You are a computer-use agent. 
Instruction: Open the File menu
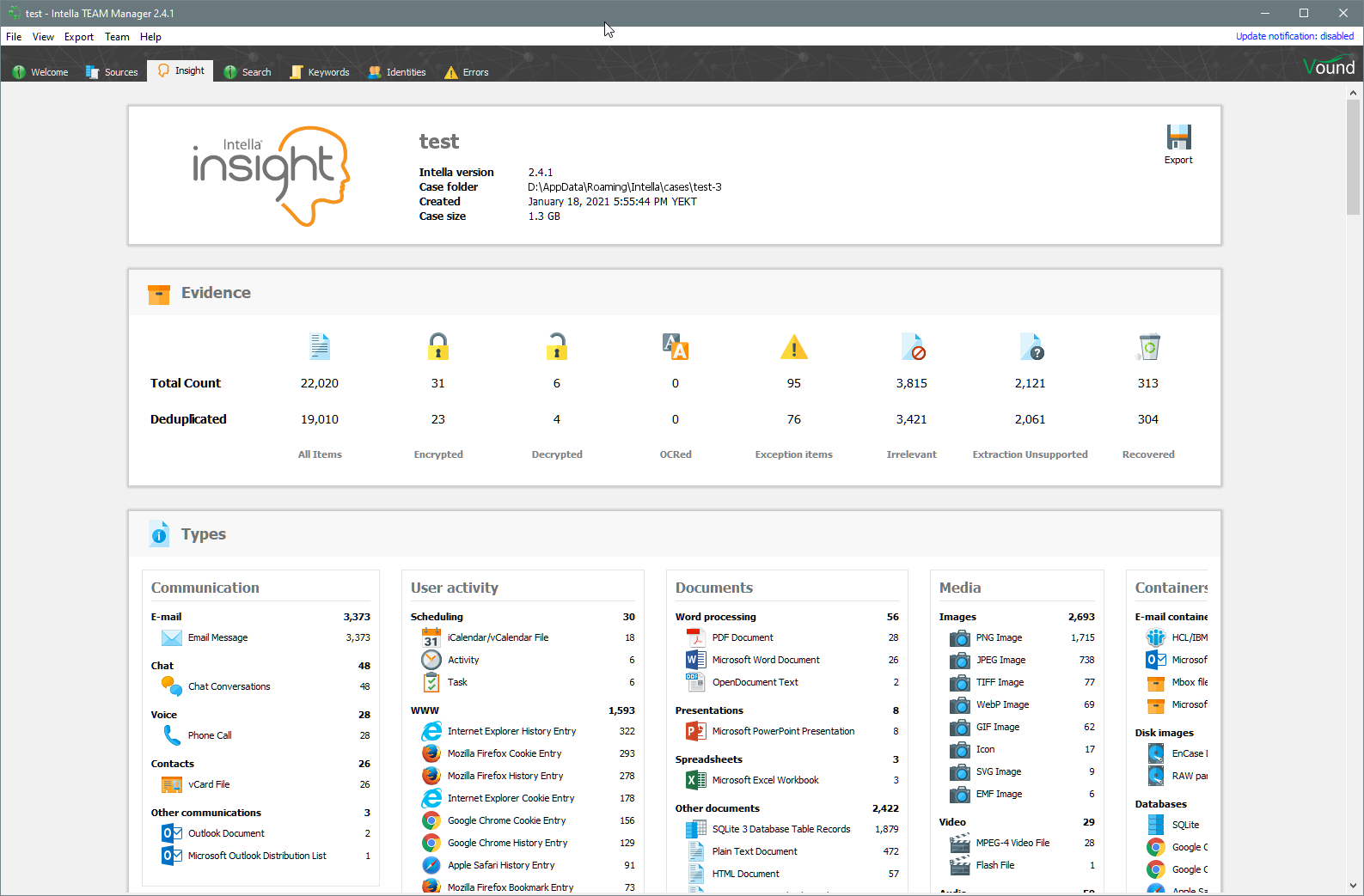14,37
